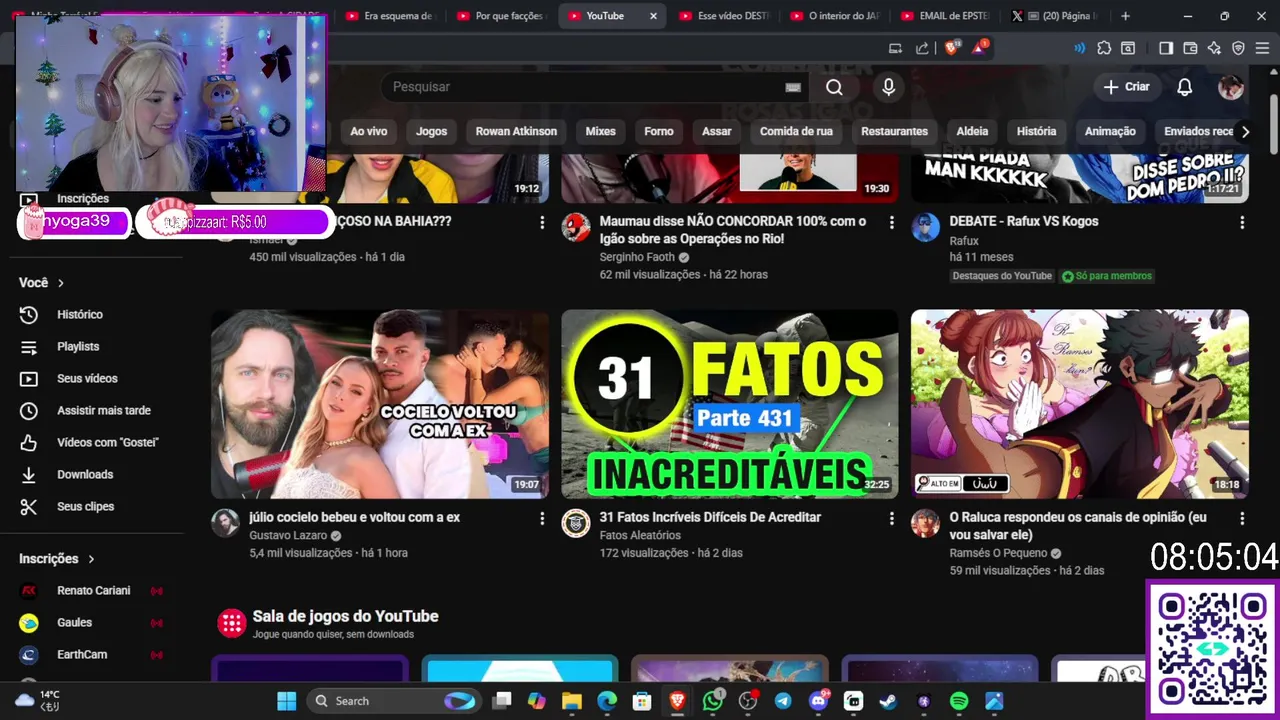The height and width of the screenshot is (720, 1280).
Task: Select the Ao vivo filter chip
Action: coord(368,131)
